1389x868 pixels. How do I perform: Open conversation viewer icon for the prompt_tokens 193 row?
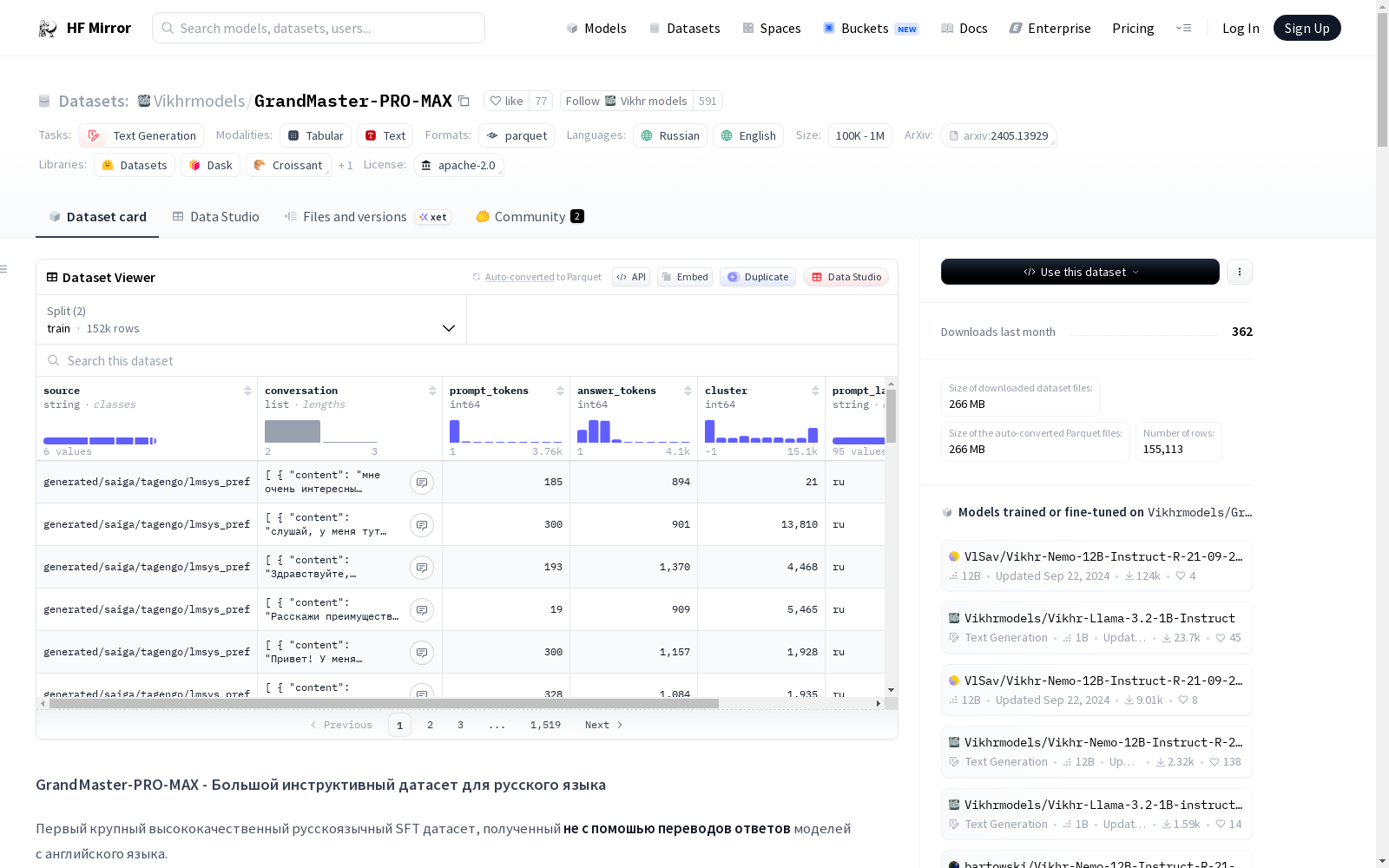pyautogui.click(x=422, y=568)
